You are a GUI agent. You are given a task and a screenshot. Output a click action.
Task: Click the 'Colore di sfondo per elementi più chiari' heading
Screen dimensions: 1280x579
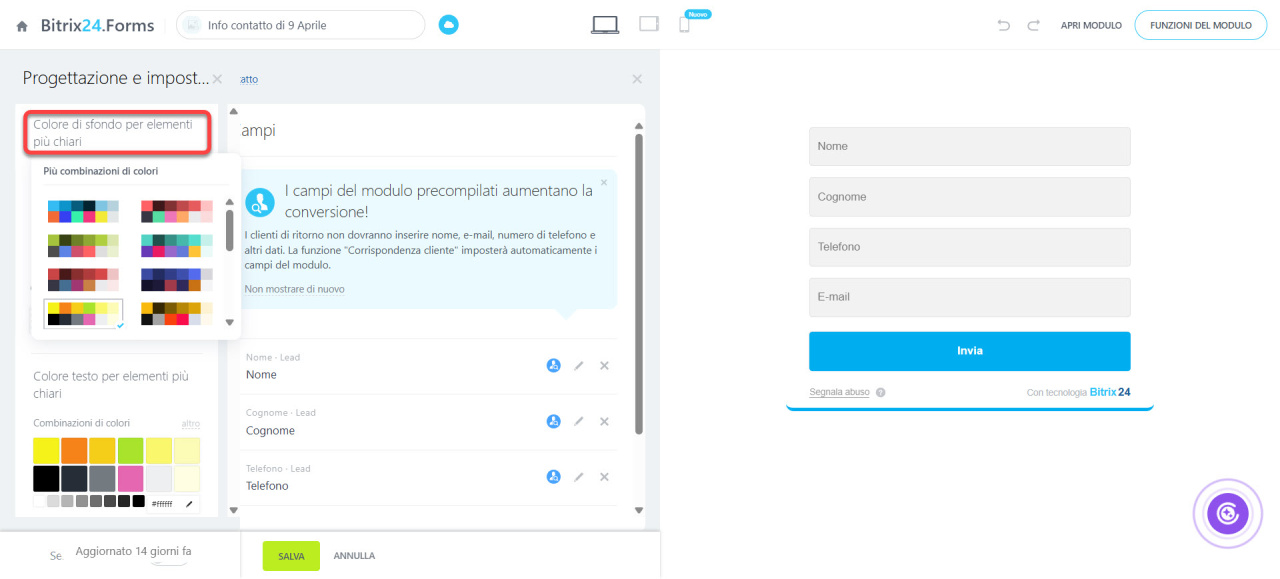[113, 134]
